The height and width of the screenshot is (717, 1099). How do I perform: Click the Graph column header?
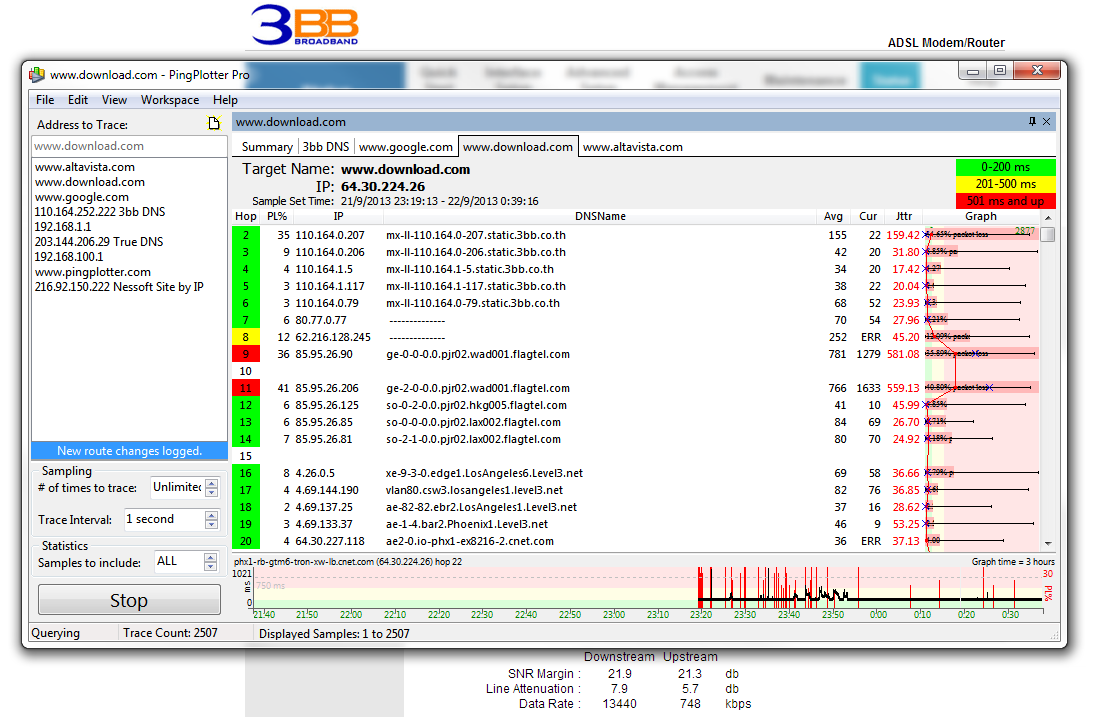point(981,217)
